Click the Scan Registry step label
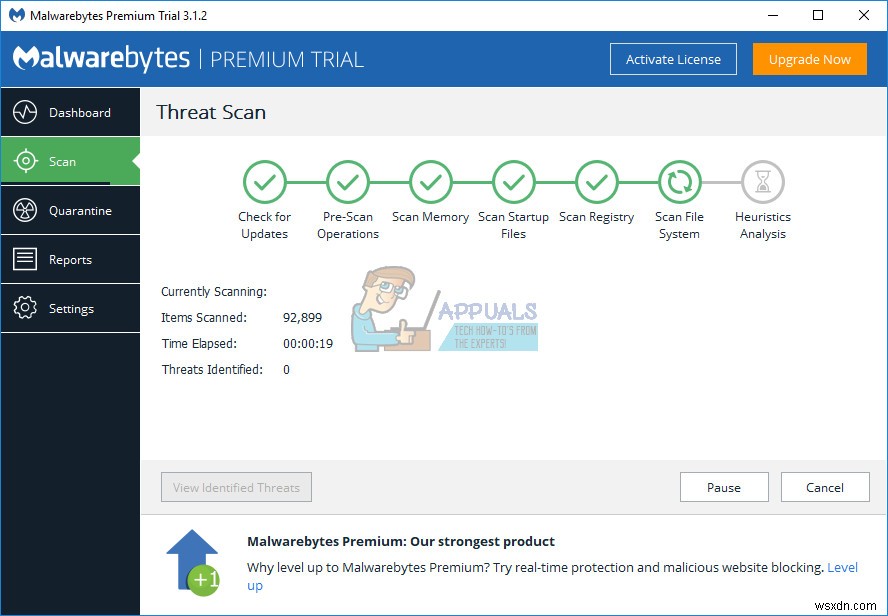The height and width of the screenshot is (616, 888). coord(596,217)
